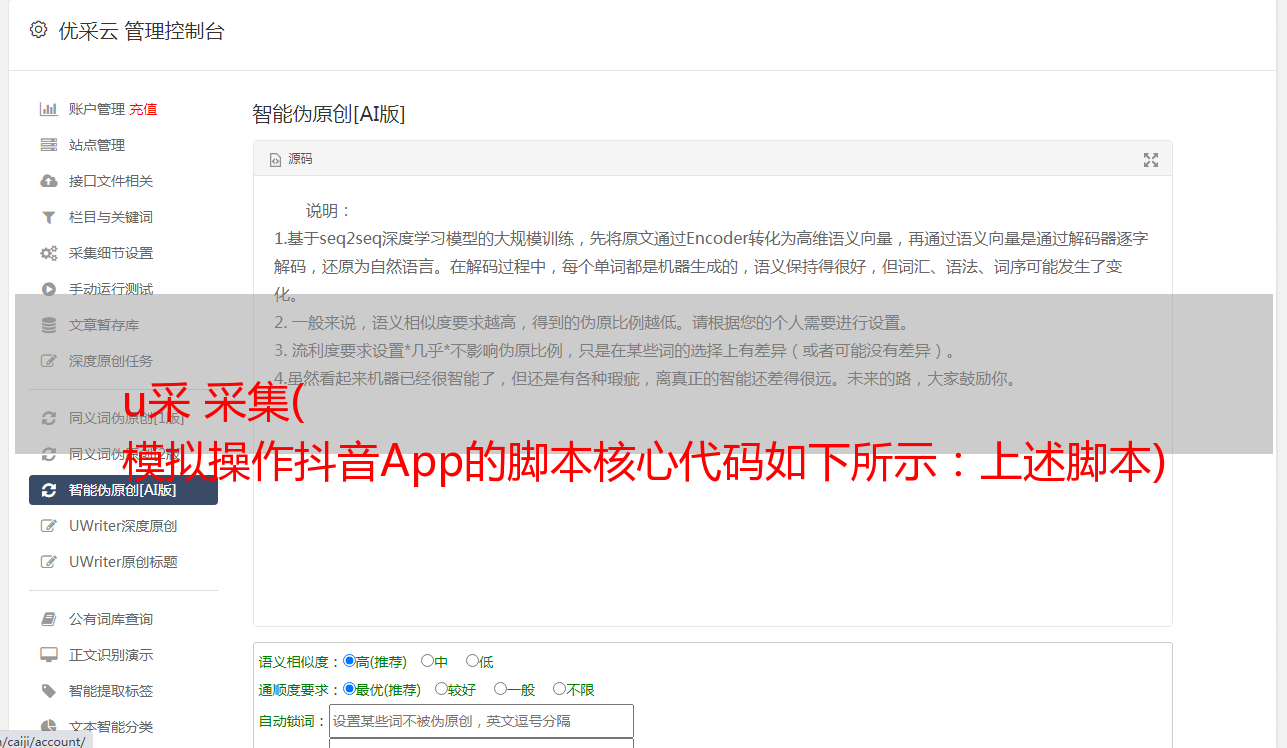The image size is (1287, 748).
Task: Click the gears icon for 采集细节设置
Action: 48,253
